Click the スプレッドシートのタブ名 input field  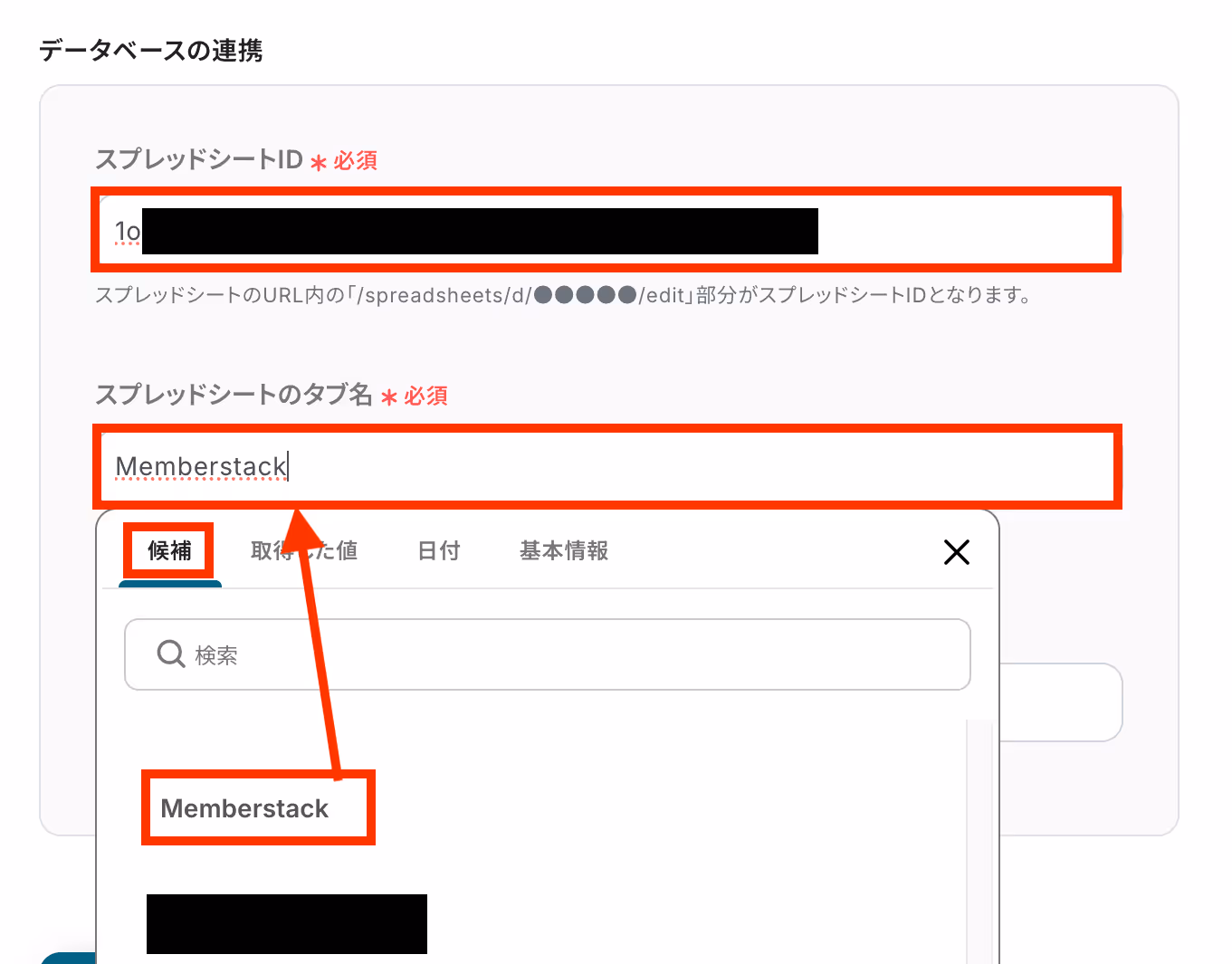pyautogui.click(x=606, y=466)
